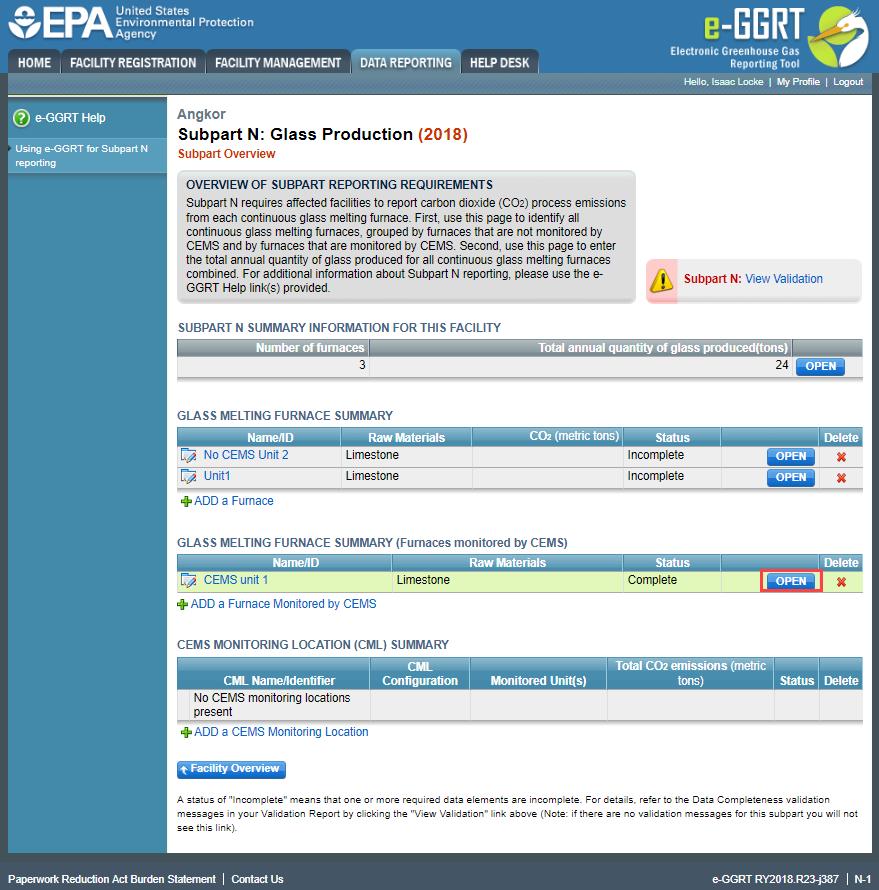Click the CML Configuration column header

coord(420,674)
